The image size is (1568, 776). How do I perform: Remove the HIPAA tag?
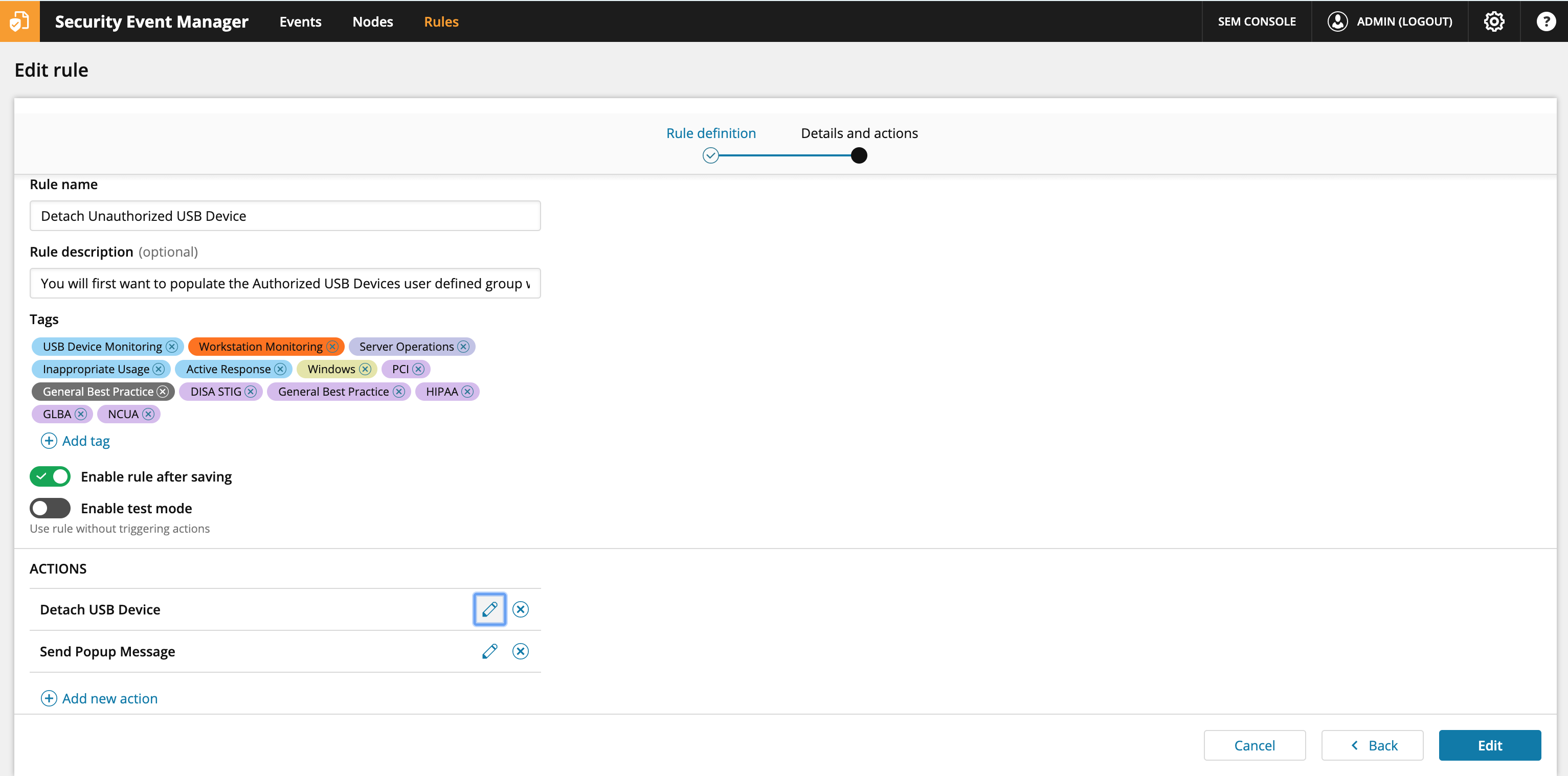point(467,392)
